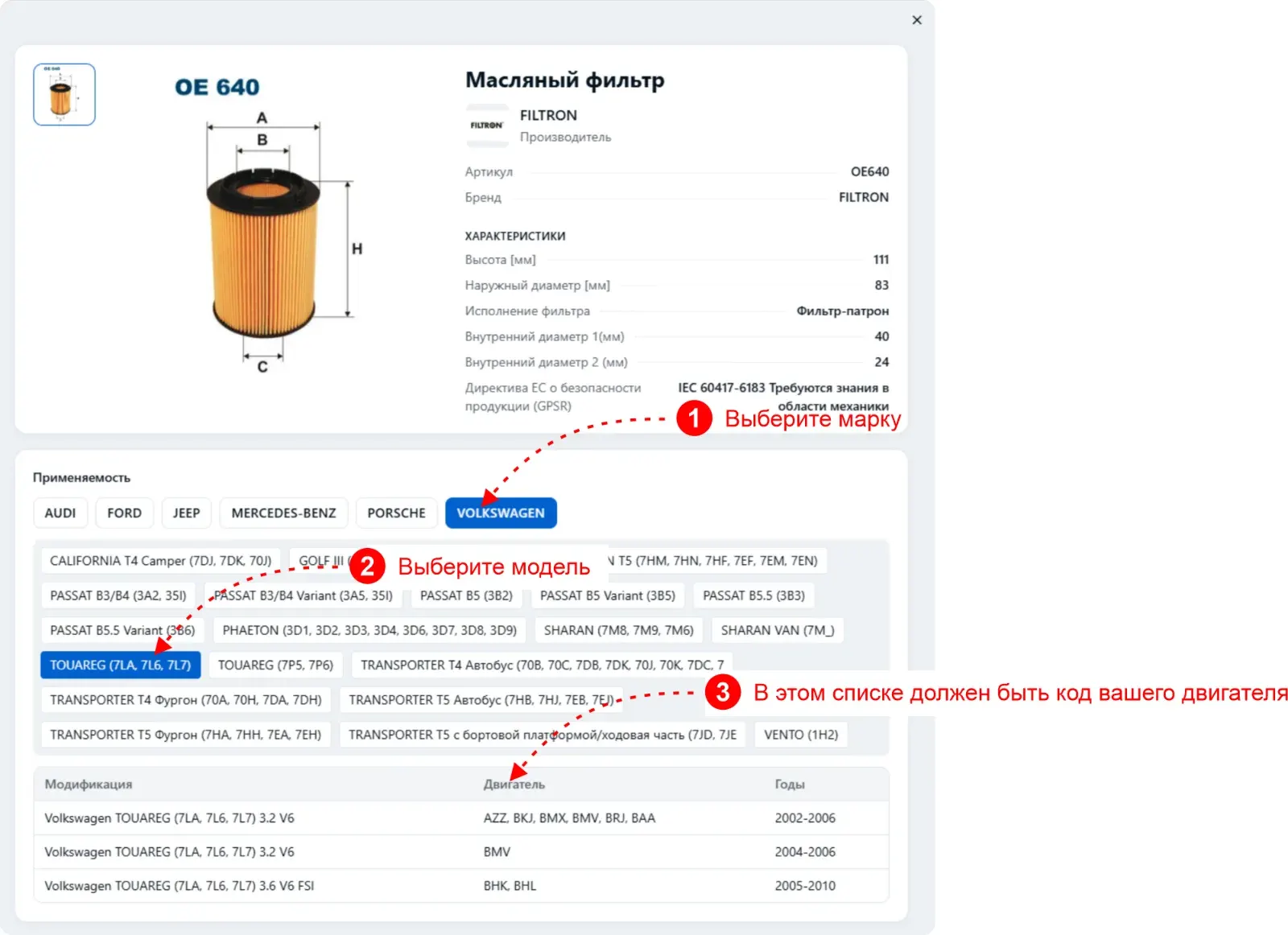This screenshot has width=1288, height=935.
Task: Click the OE640 article number value
Action: (869, 171)
